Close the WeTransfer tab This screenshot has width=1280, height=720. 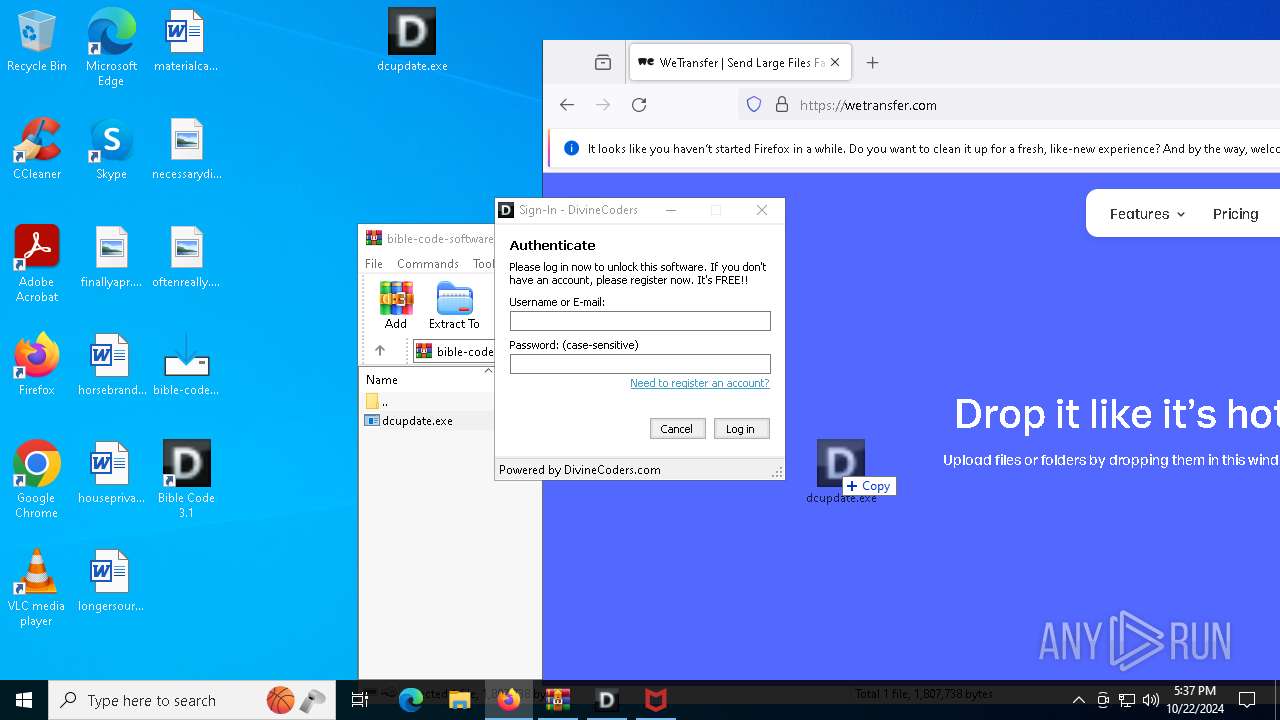pyautogui.click(x=835, y=63)
